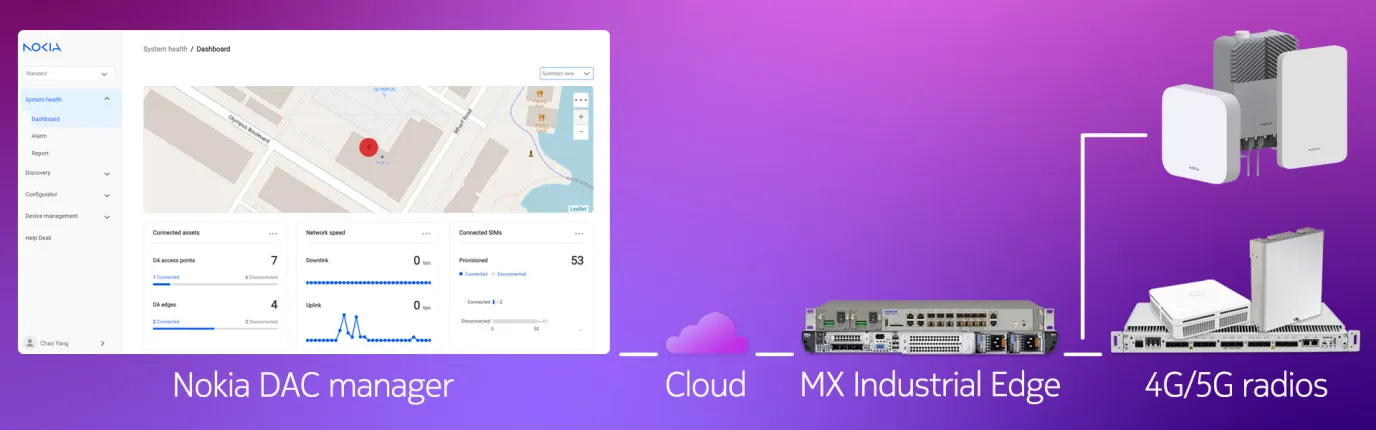The height and width of the screenshot is (430, 1376).
Task: Click the Leaflet attribution link
Action: [x=579, y=209]
